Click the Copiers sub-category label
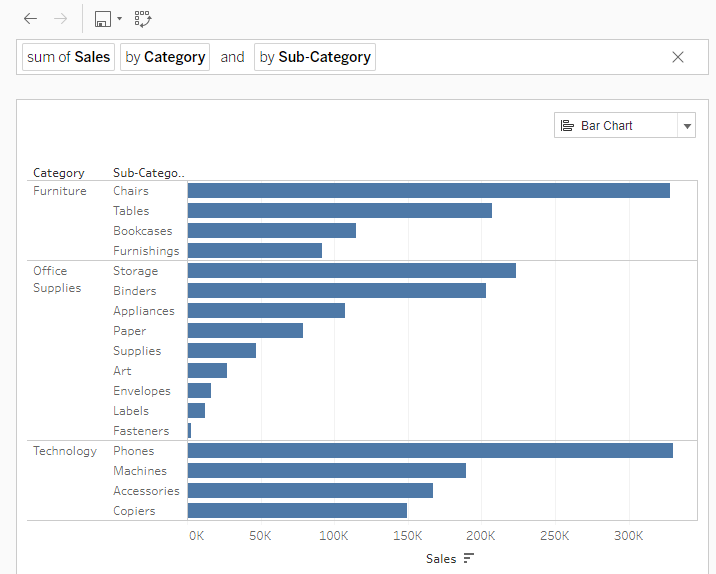Image resolution: width=716 pixels, height=574 pixels. pos(134,511)
